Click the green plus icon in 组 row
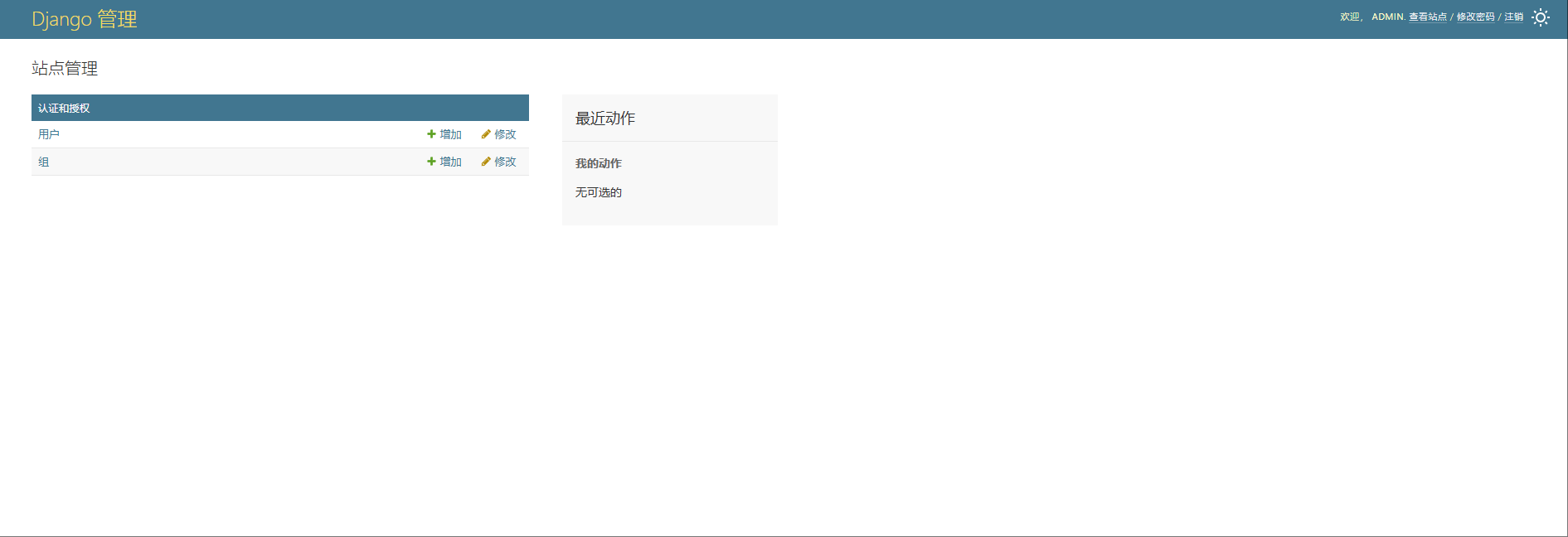 pos(431,162)
